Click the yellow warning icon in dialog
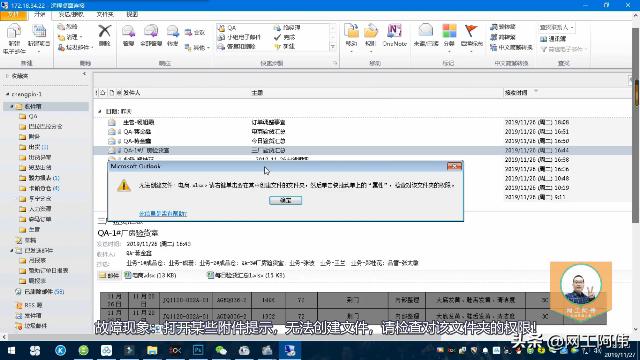The image size is (640, 360). pyautogui.click(x=124, y=185)
